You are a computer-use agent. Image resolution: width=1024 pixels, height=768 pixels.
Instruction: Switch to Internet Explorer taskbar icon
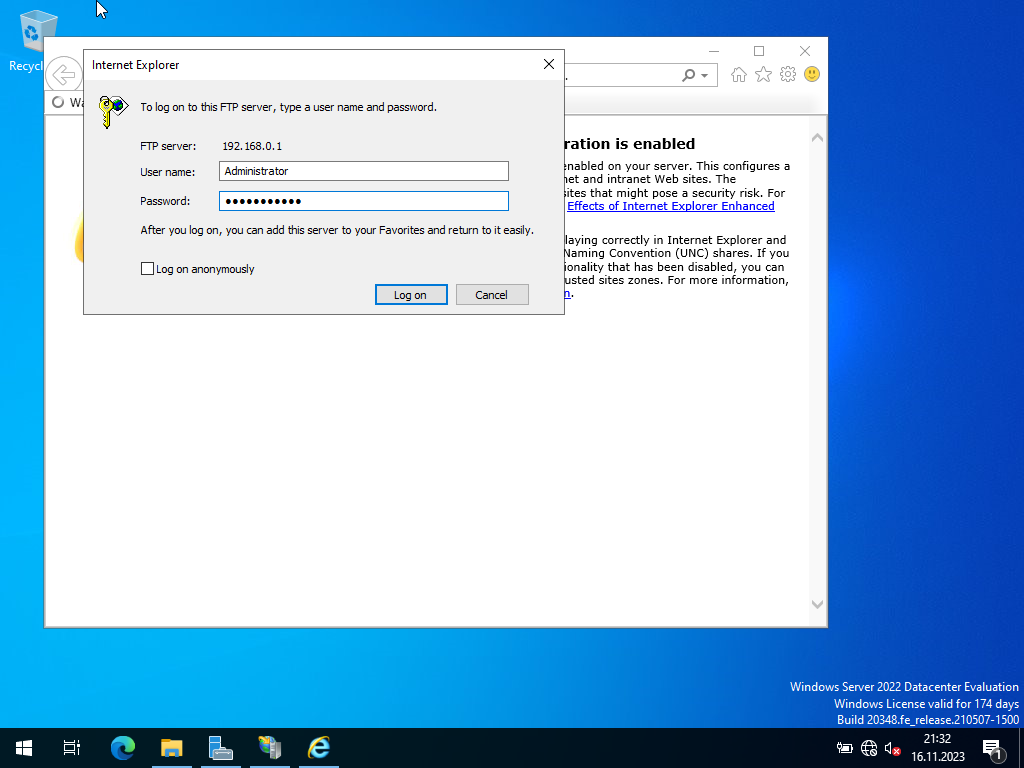pyautogui.click(x=319, y=748)
